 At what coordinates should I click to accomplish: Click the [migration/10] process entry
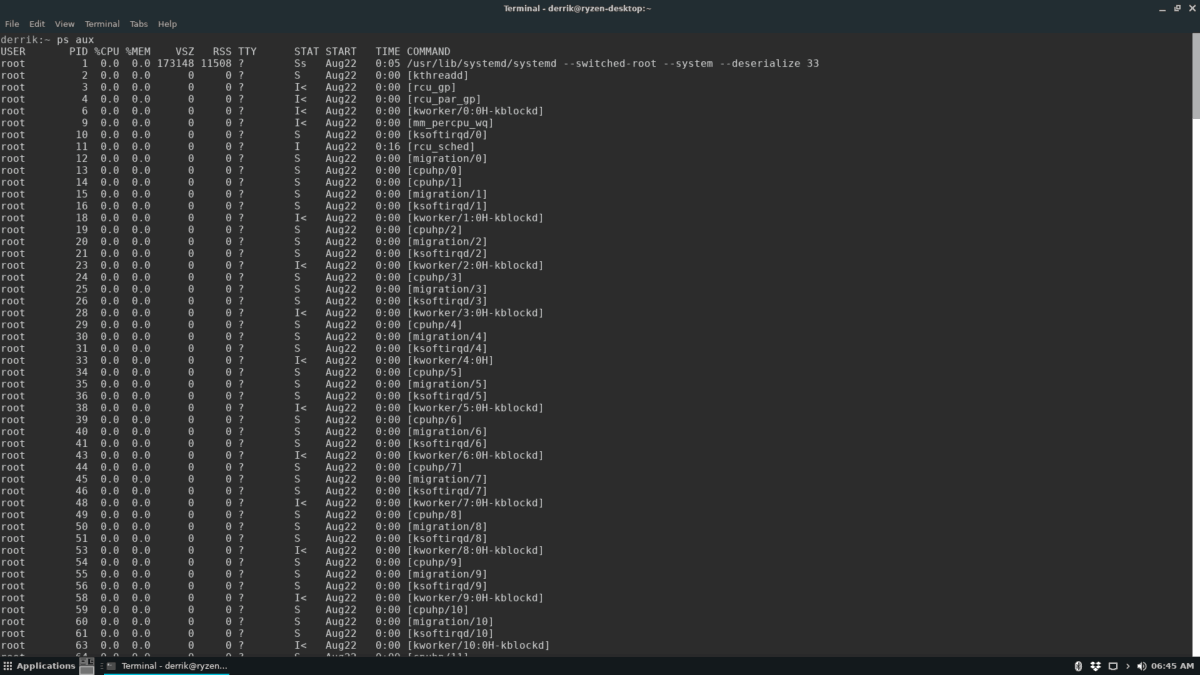(x=450, y=622)
